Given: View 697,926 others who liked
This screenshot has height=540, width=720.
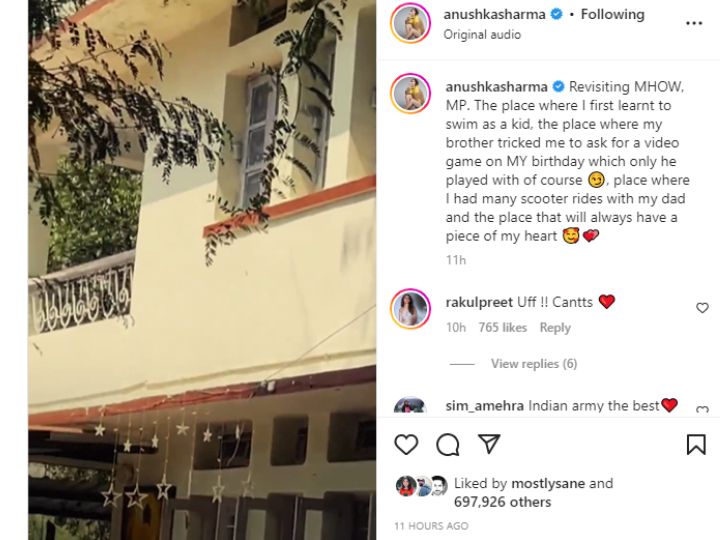Looking at the screenshot, I should tap(502, 502).
